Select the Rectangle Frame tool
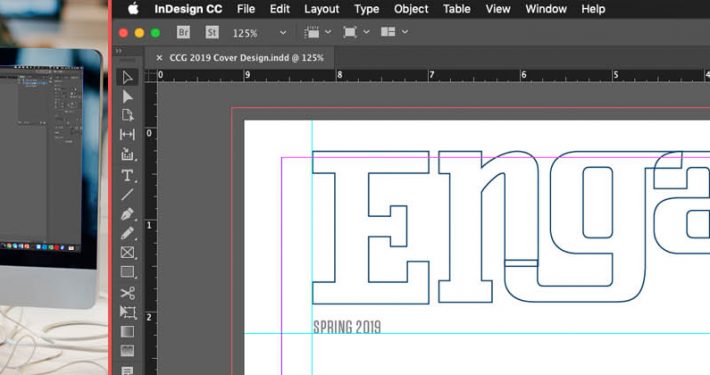The height and width of the screenshot is (375, 710). point(127,252)
